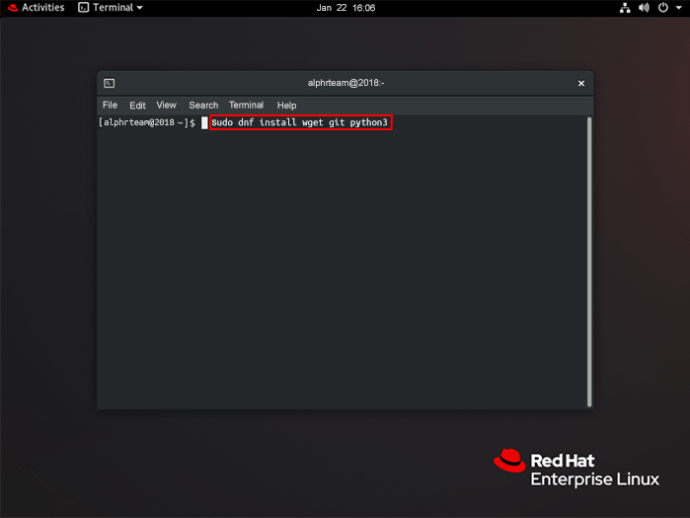Open the date and time calendar dropdown
The height and width of the screenshot is (518, 690).
pyautogui.click(x=346, y=8)
